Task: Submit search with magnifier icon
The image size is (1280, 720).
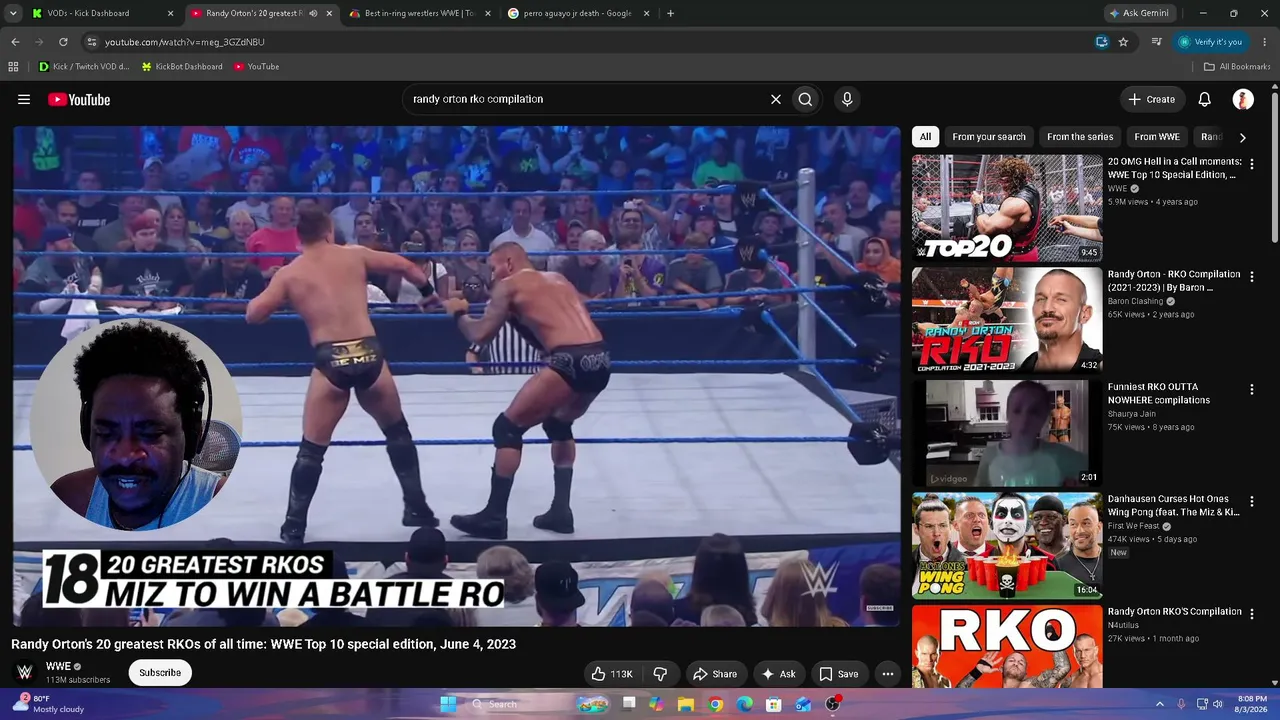Action: coord(805,99)
